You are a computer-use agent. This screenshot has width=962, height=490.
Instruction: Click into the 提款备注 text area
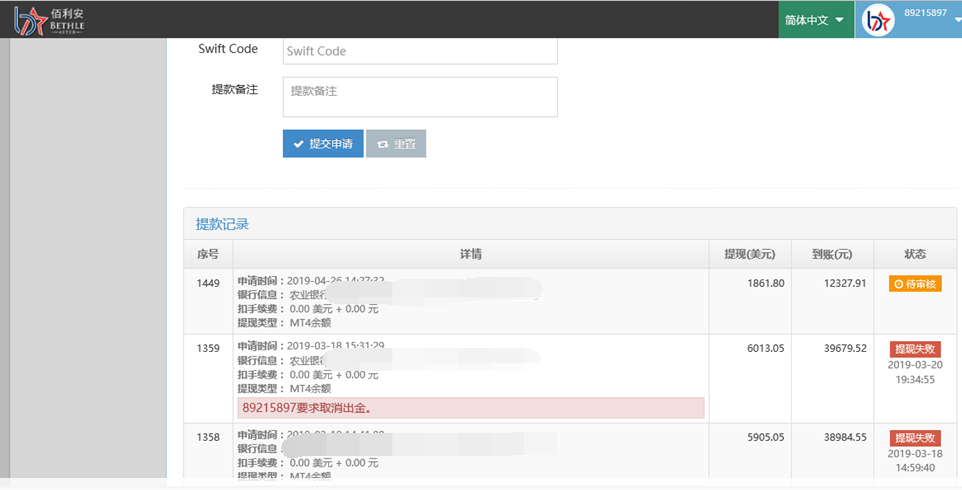tap(419, 97)
